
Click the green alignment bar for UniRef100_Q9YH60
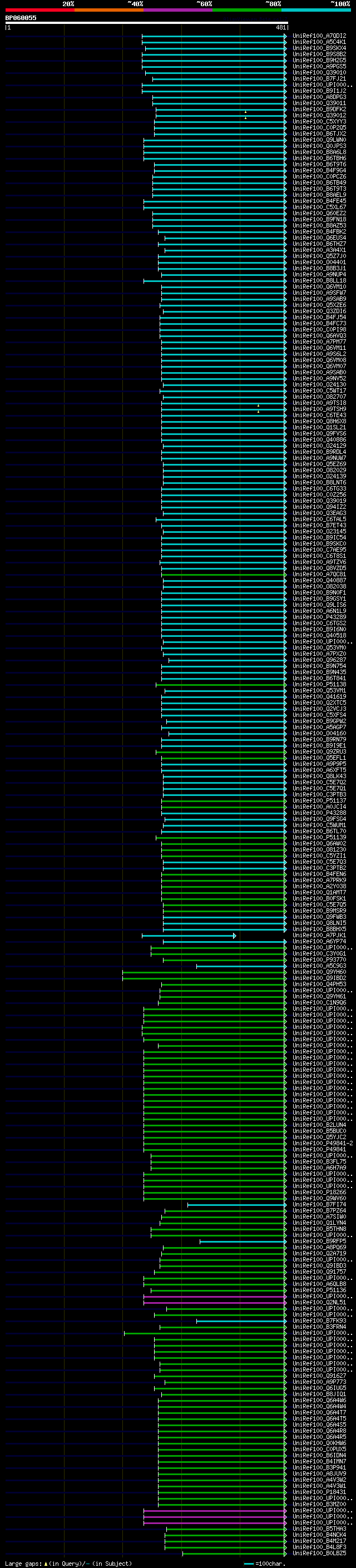[x=205, y=972]
